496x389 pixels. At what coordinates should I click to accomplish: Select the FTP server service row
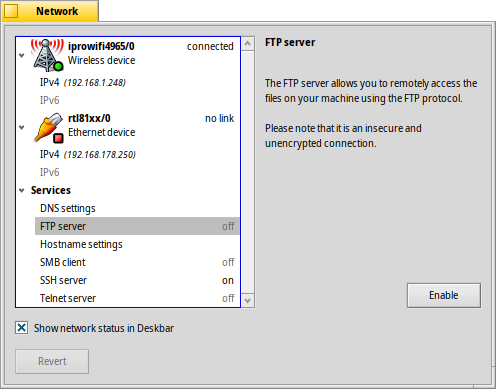coord(137,226)
